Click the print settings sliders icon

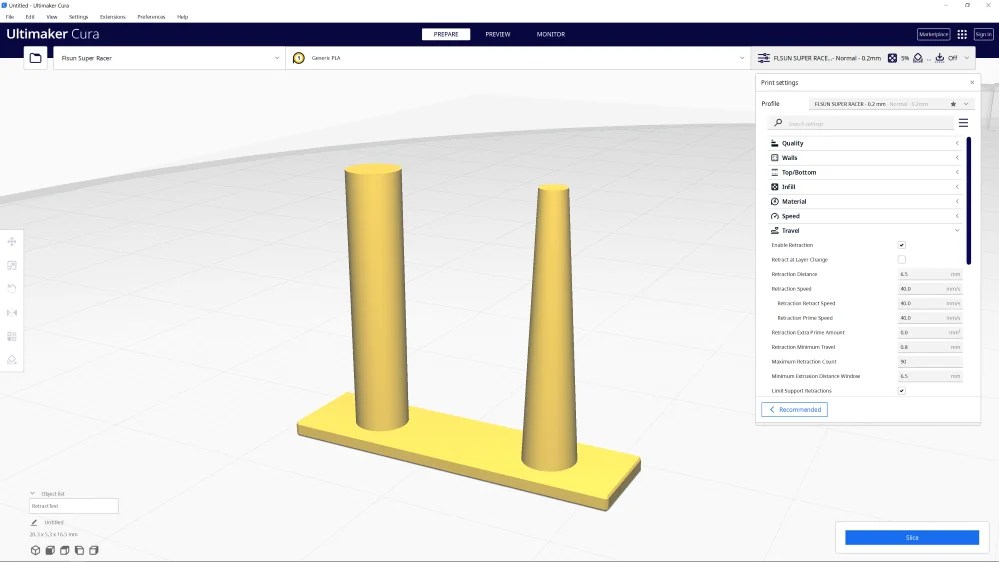[x=763, y=58]
